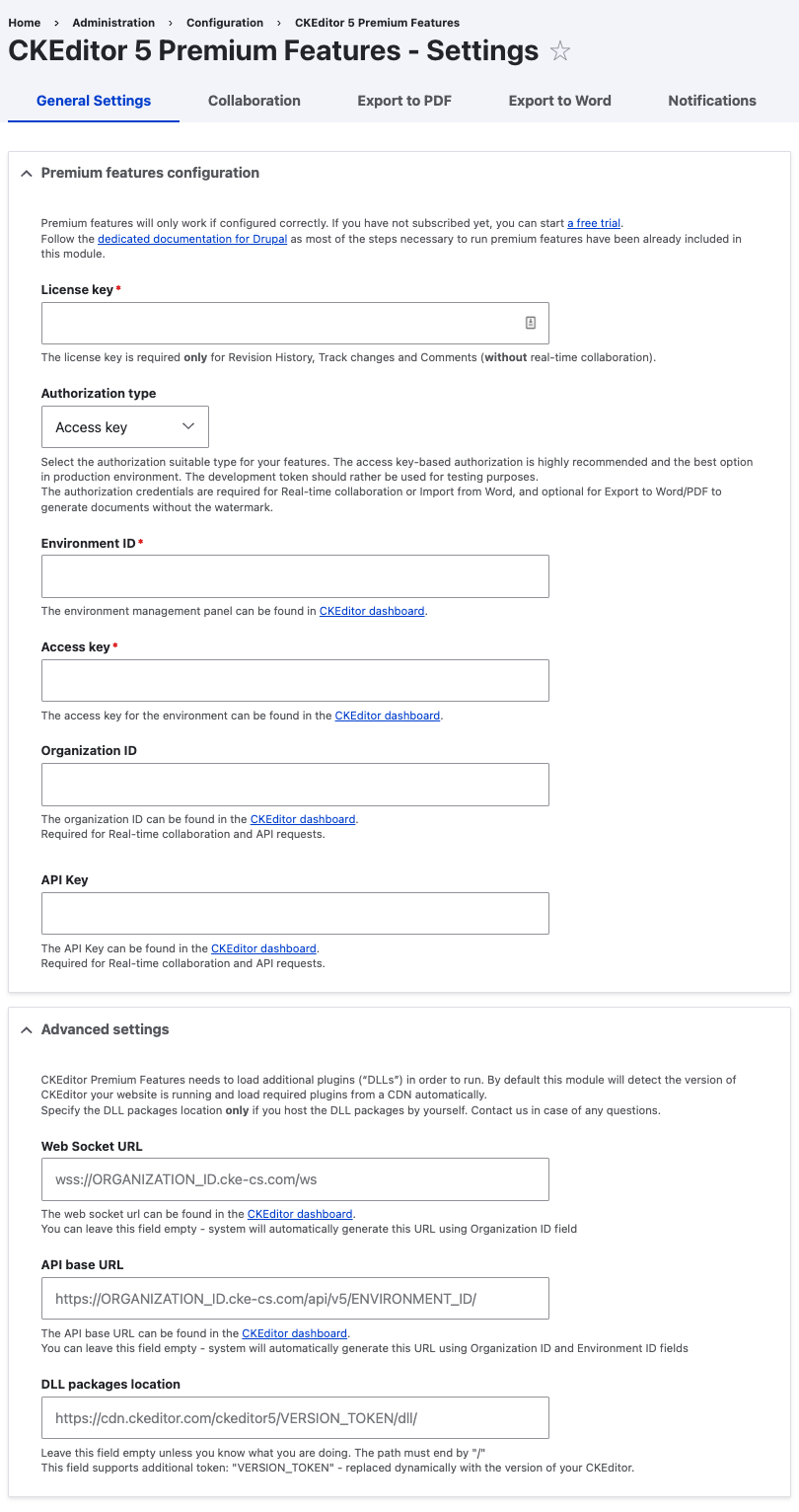This screenshot has height=1512, width=799.
Task: Focus the Organization ID input field
Action: coord(295,784)
